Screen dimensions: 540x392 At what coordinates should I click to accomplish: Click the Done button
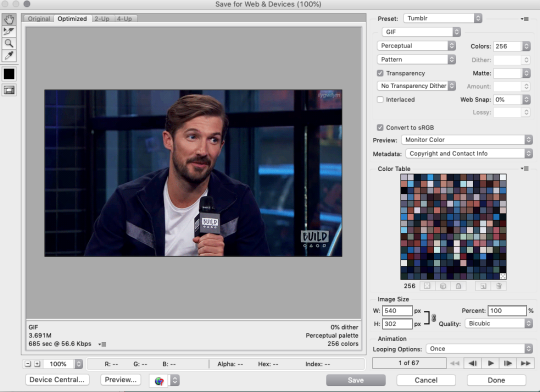click(496, 380)
